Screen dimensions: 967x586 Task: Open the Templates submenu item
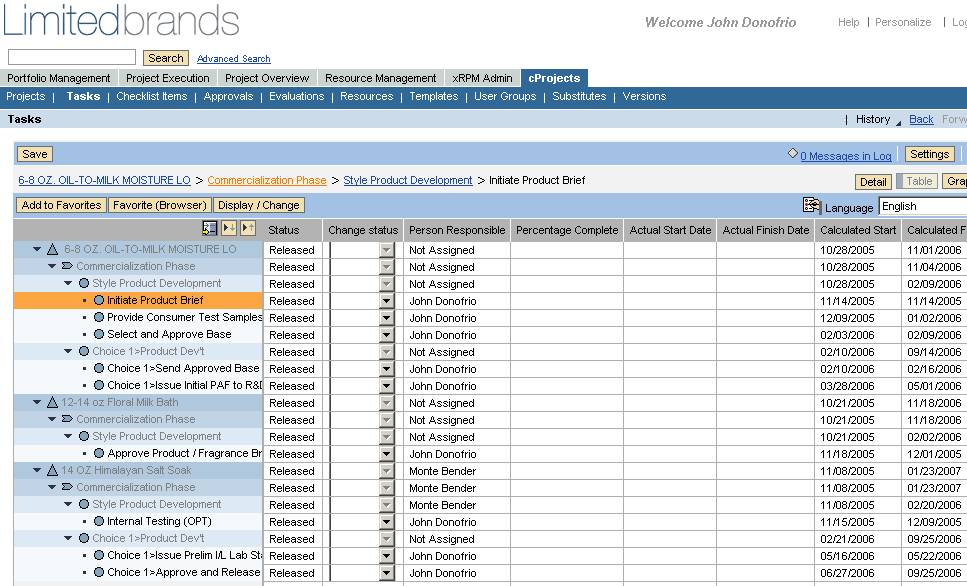tap(434, 96)
